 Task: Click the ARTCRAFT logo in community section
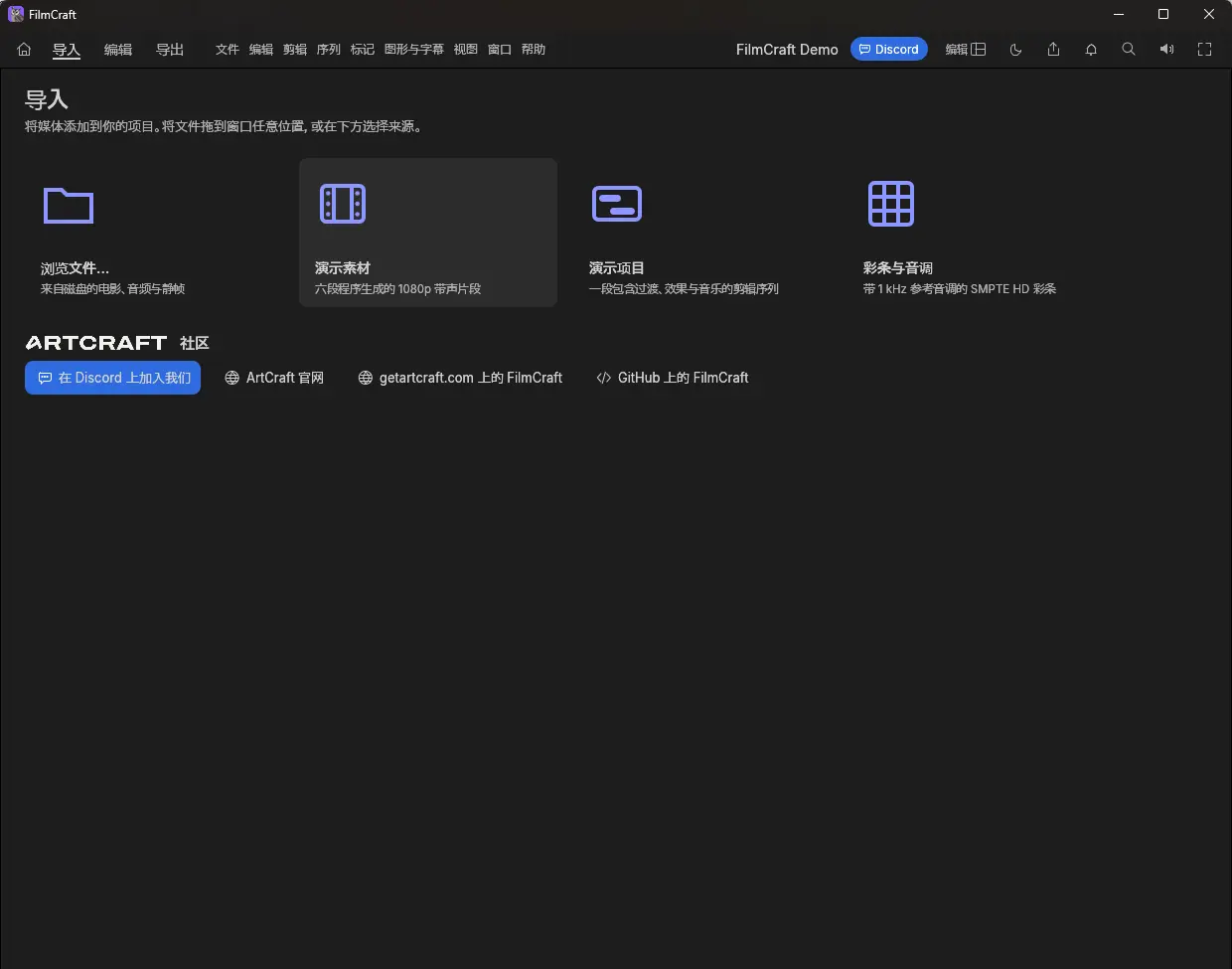click(x=96, y=343)
